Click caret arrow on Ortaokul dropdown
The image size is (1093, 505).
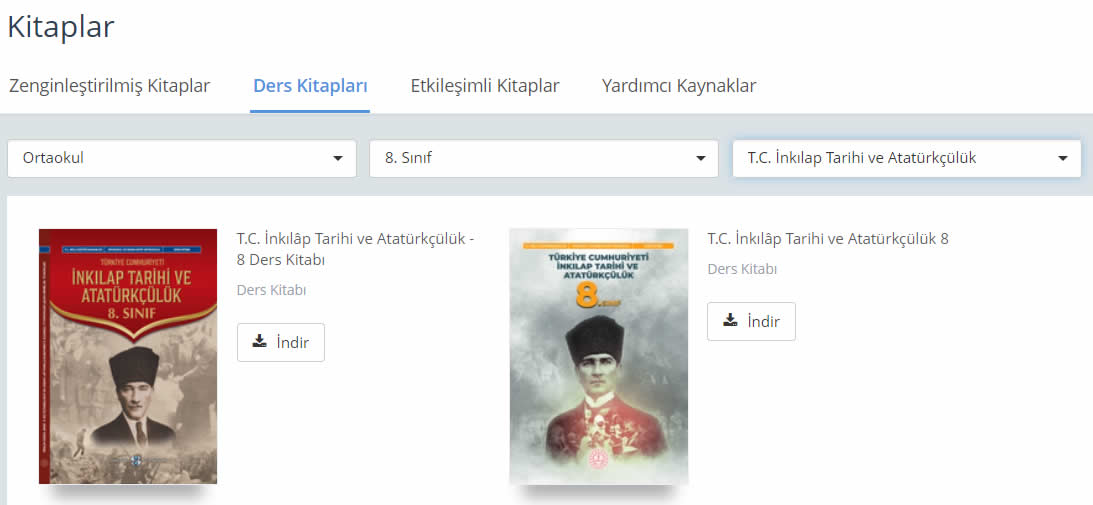(338, 158)
